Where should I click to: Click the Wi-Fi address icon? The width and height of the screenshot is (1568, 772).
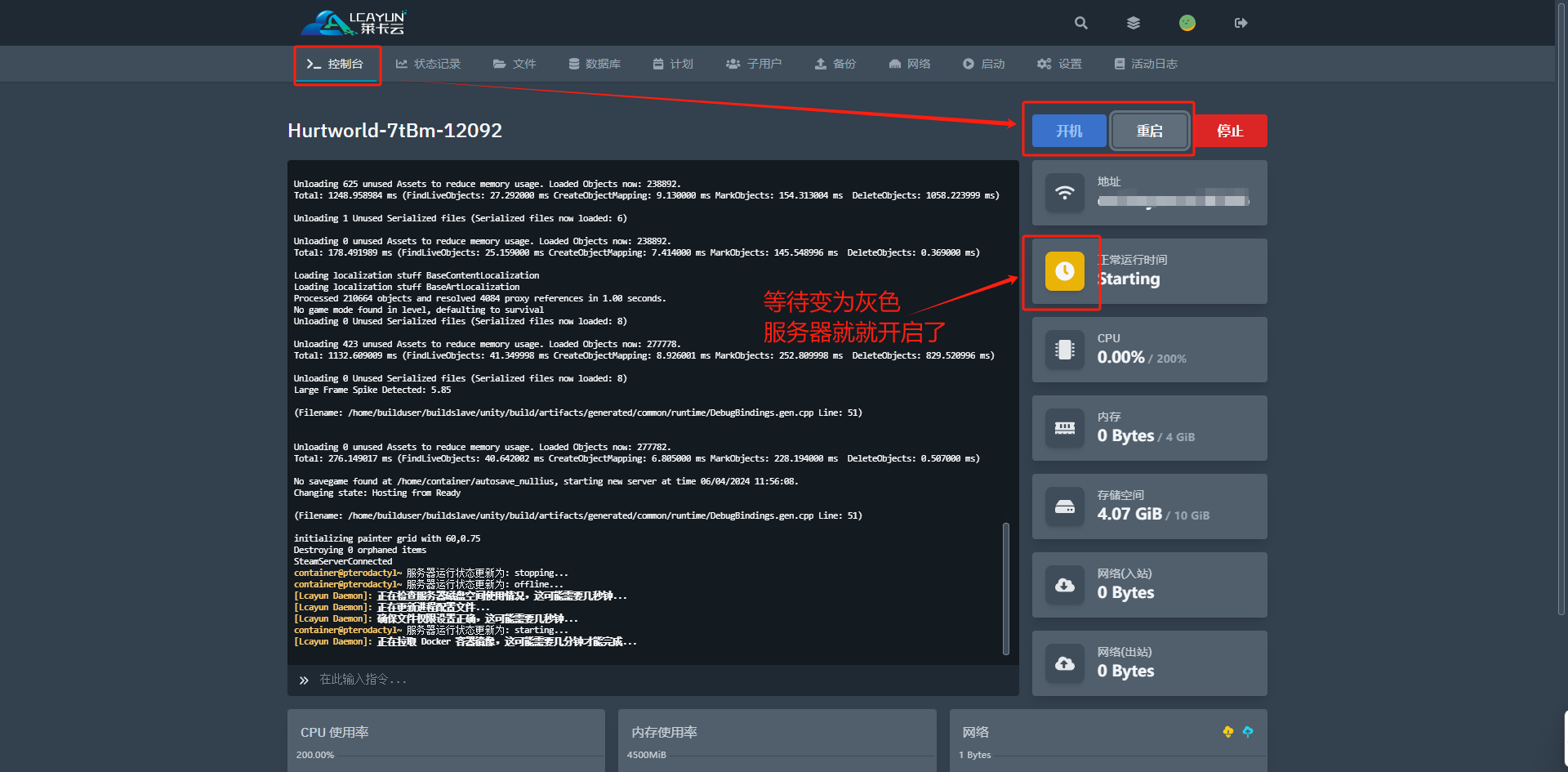[1065, 193]
